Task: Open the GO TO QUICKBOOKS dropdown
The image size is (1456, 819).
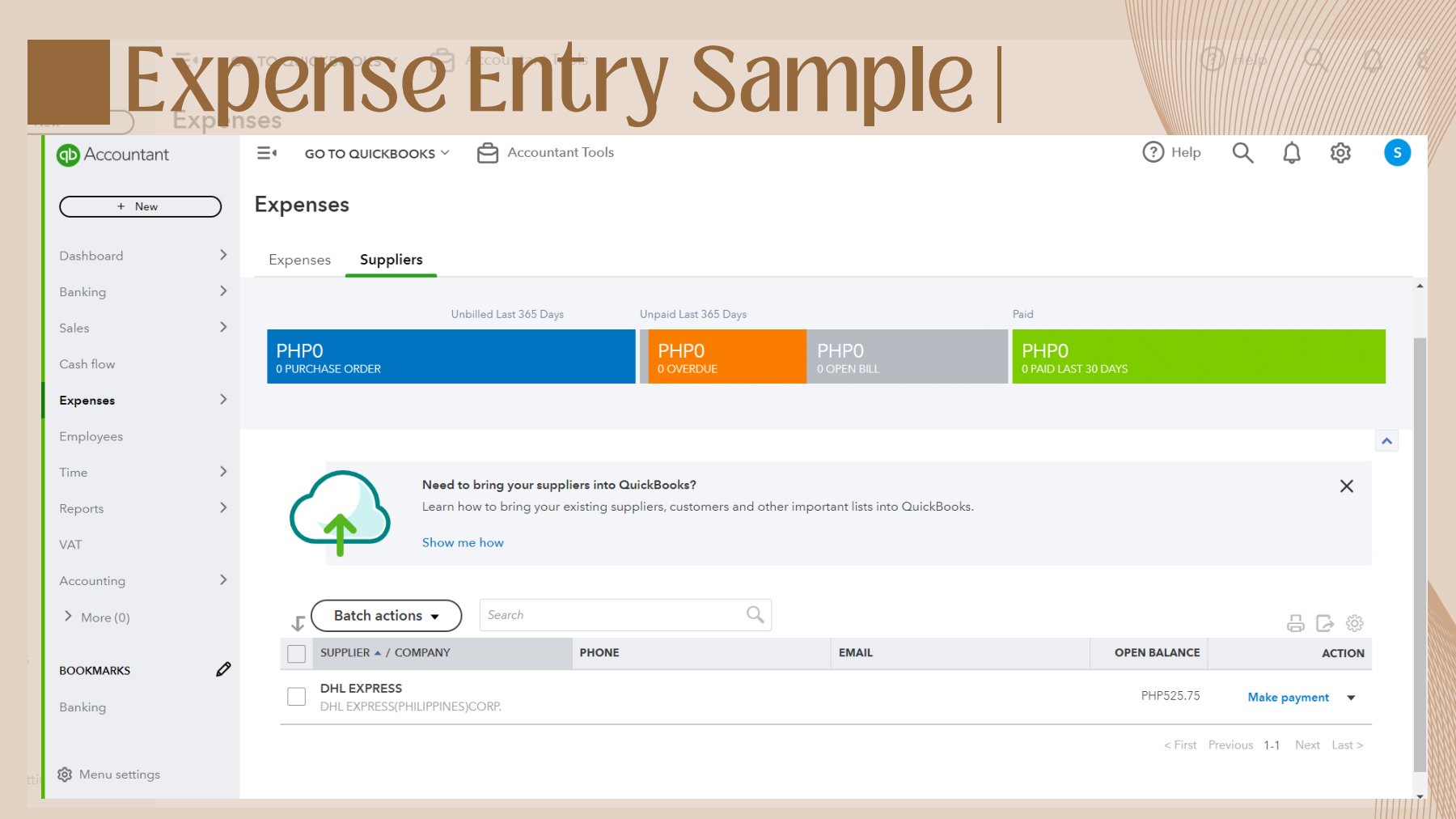Action: [x=377, y=154]
